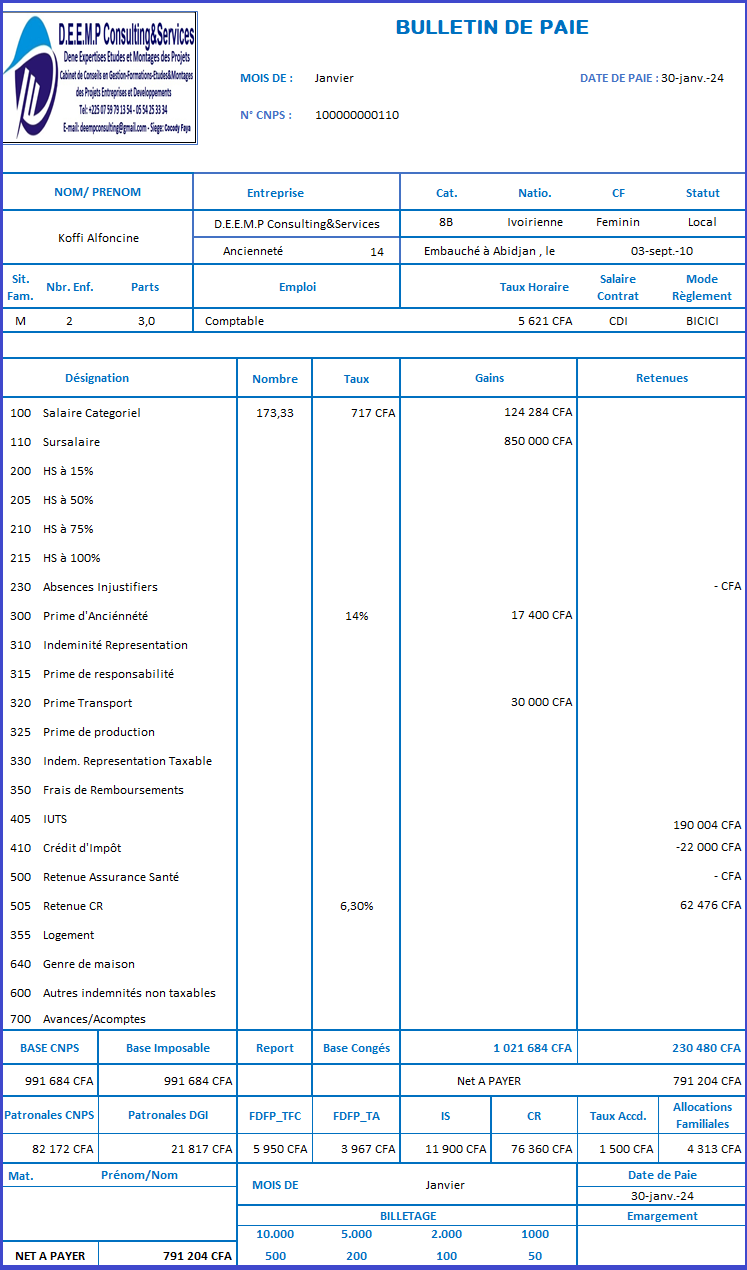Click the hourly rate 5 621 CFA
This screenshot has height=1270, width=747.
(x=545, y=321)
